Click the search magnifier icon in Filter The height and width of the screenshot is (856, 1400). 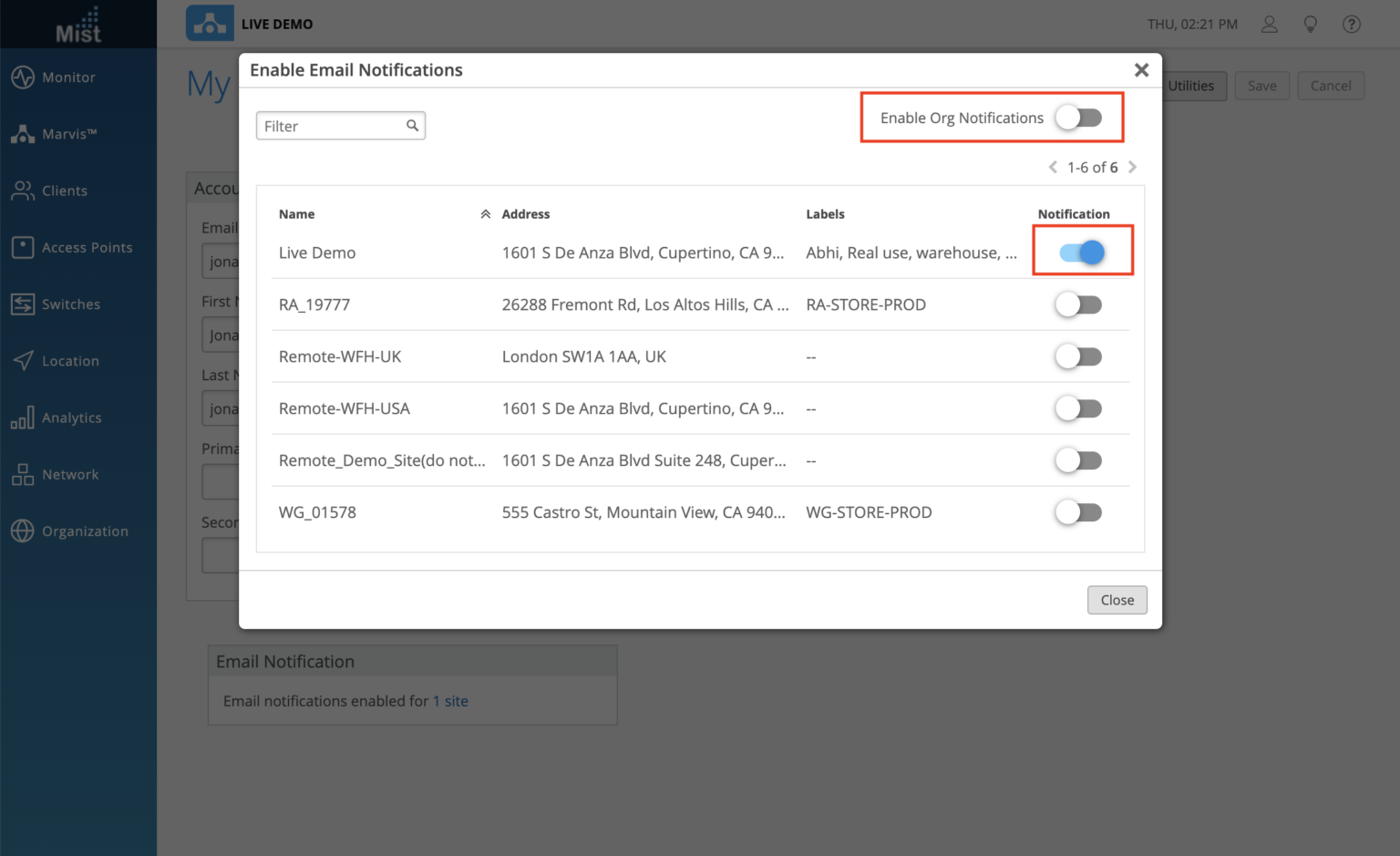click(x=412, y=126)
